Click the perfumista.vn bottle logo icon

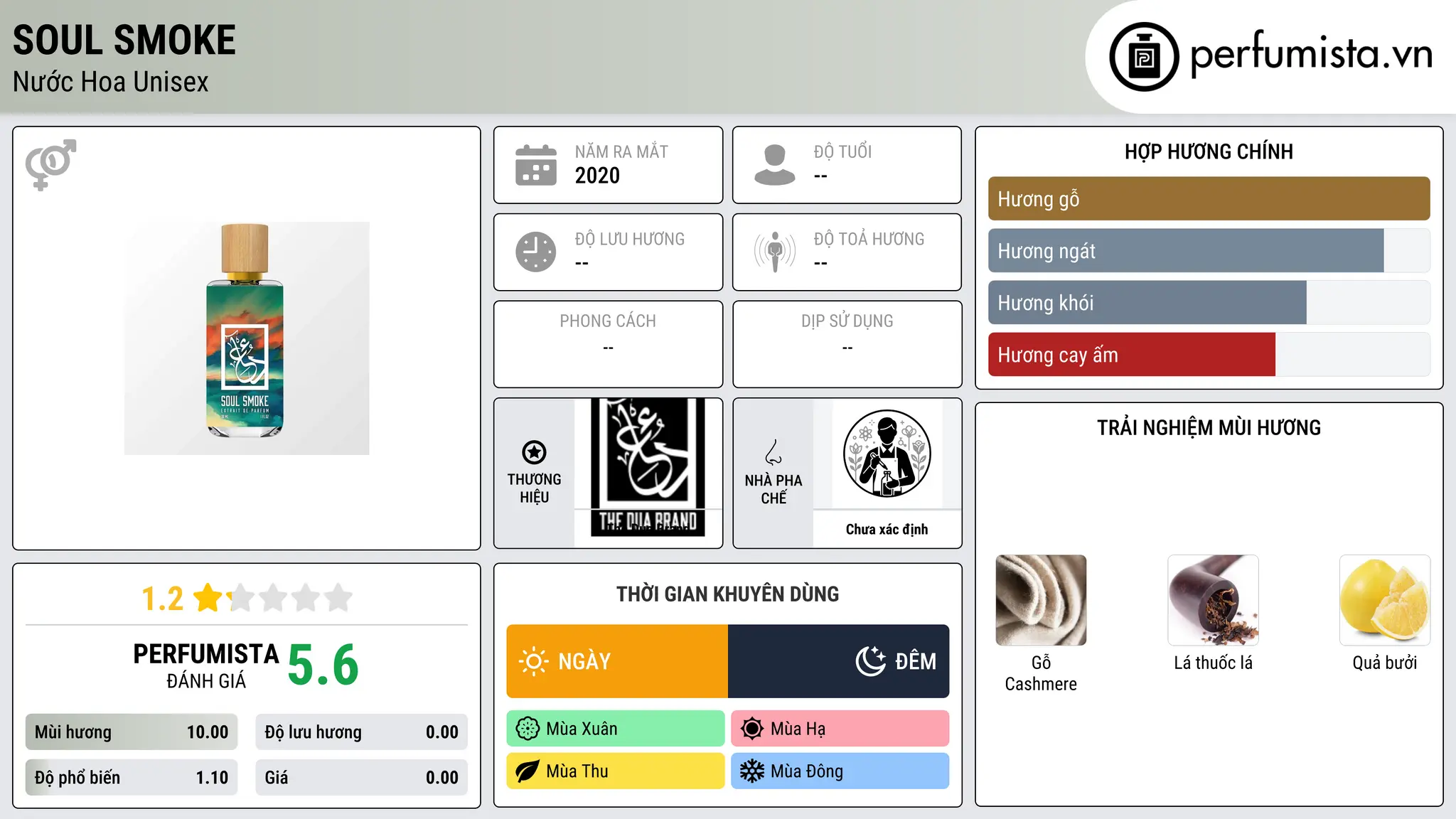1144,57
